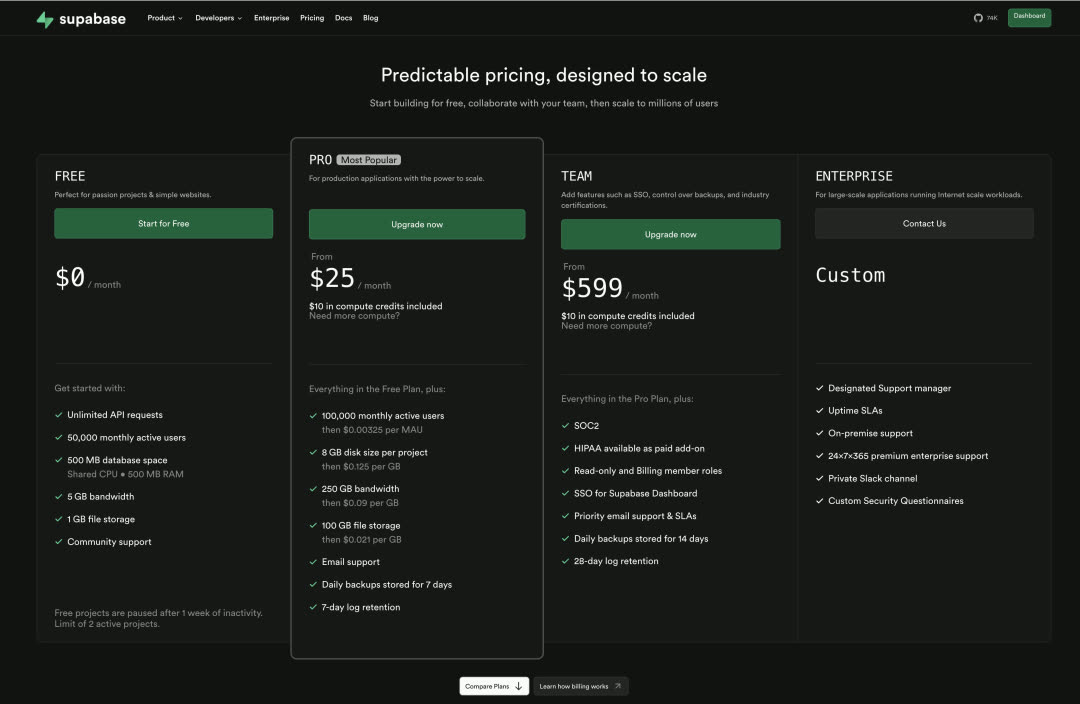Click the checkmark beside 7-day log retention
1080x704 pixels.
pyautogui.click(x=312, y=607)
